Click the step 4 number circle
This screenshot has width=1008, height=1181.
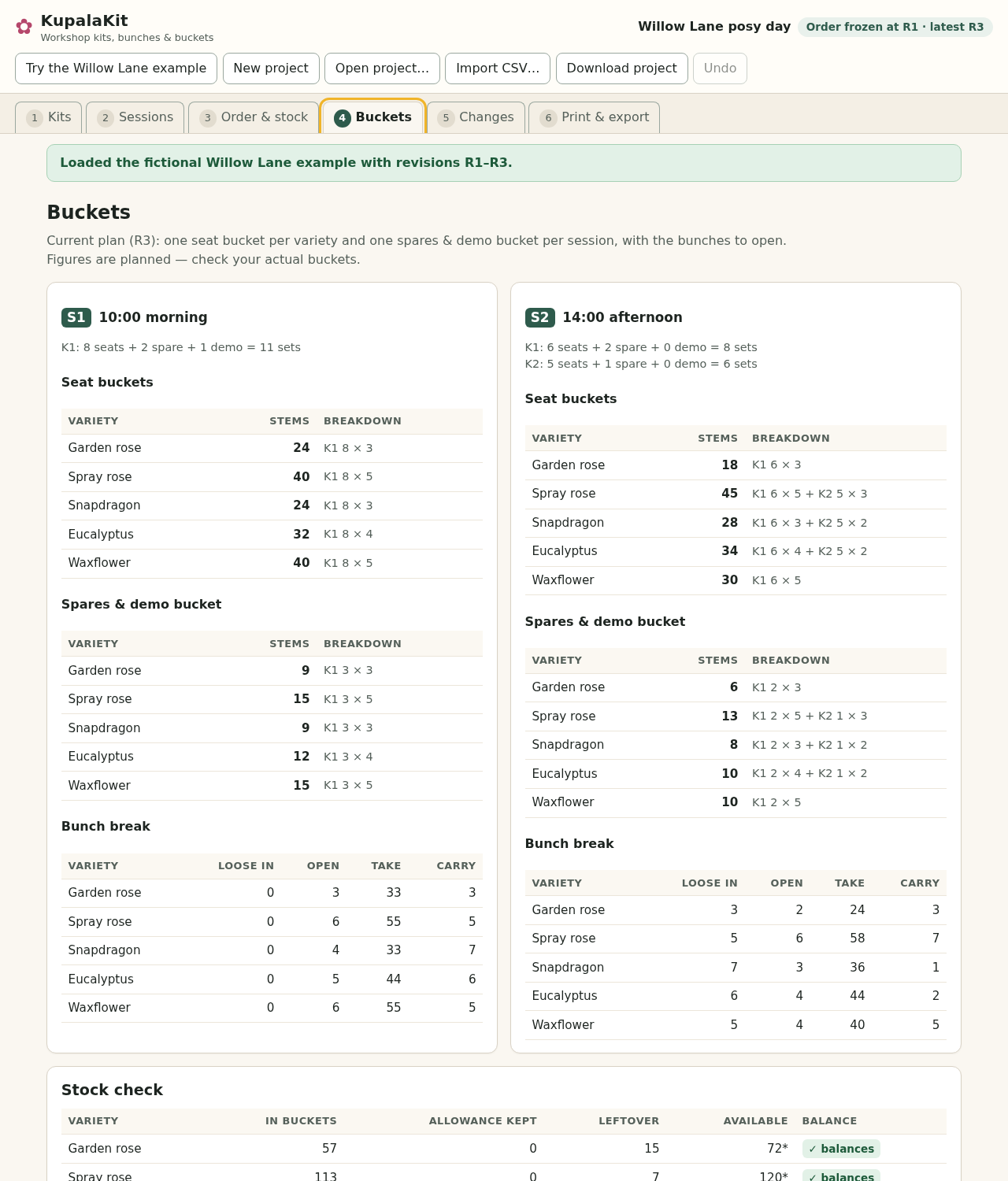pyautogui.click(x=342, y=118)
